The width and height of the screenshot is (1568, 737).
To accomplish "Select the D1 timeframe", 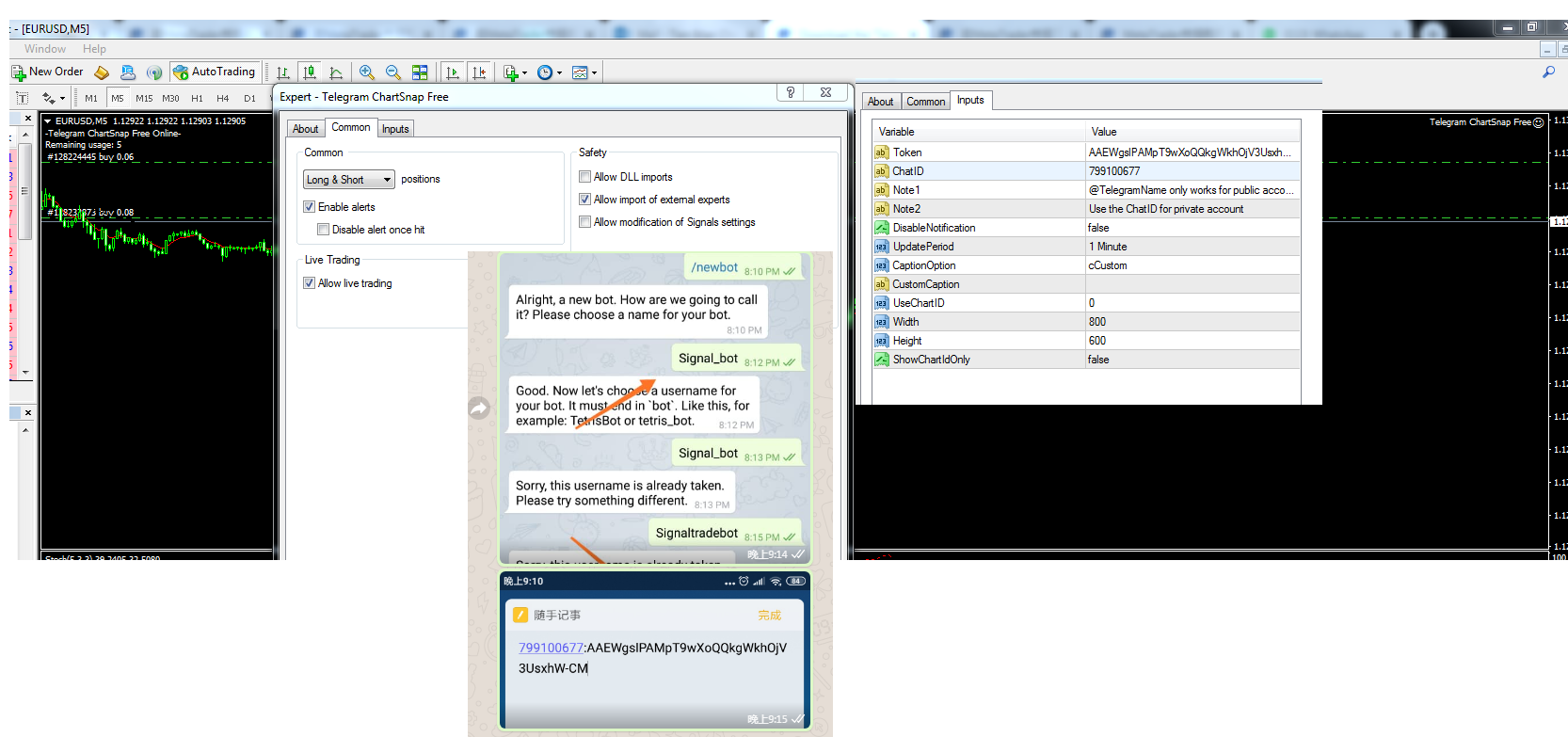I will (x=249, y=98).
